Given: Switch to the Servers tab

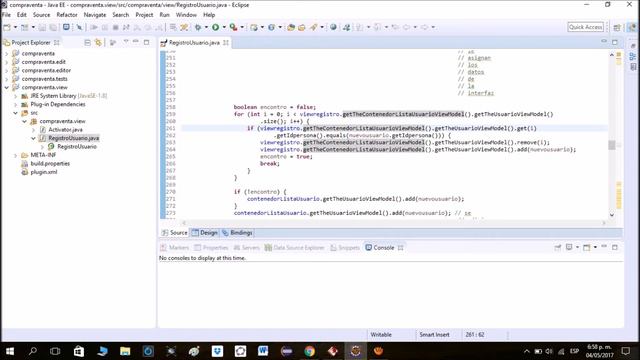Looking at the screenshot, I should coord(247,248).
